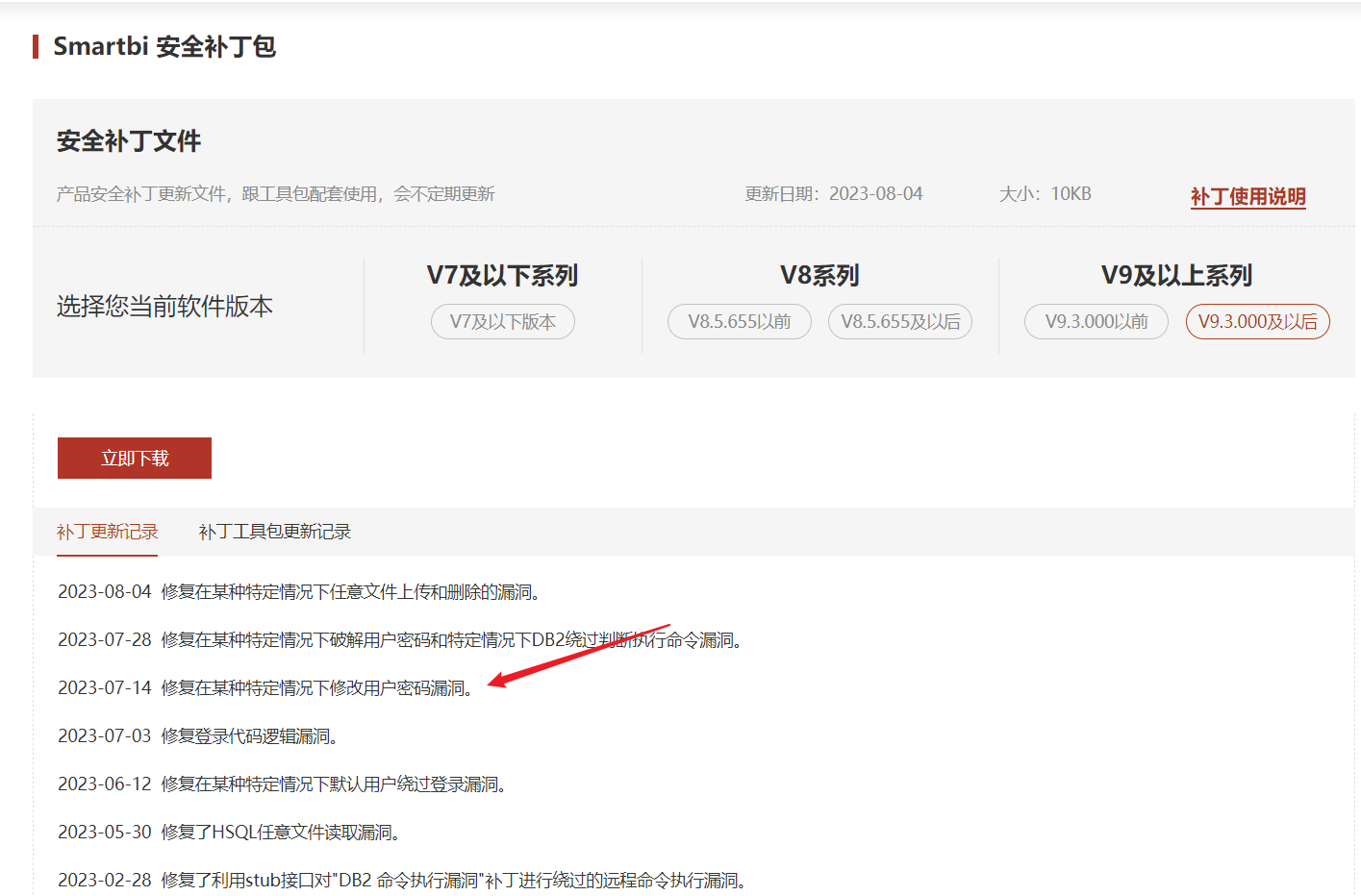Select the V9.3.000以前 version option
Viewport: 1361px width, 896px height.
(1096, 322)
